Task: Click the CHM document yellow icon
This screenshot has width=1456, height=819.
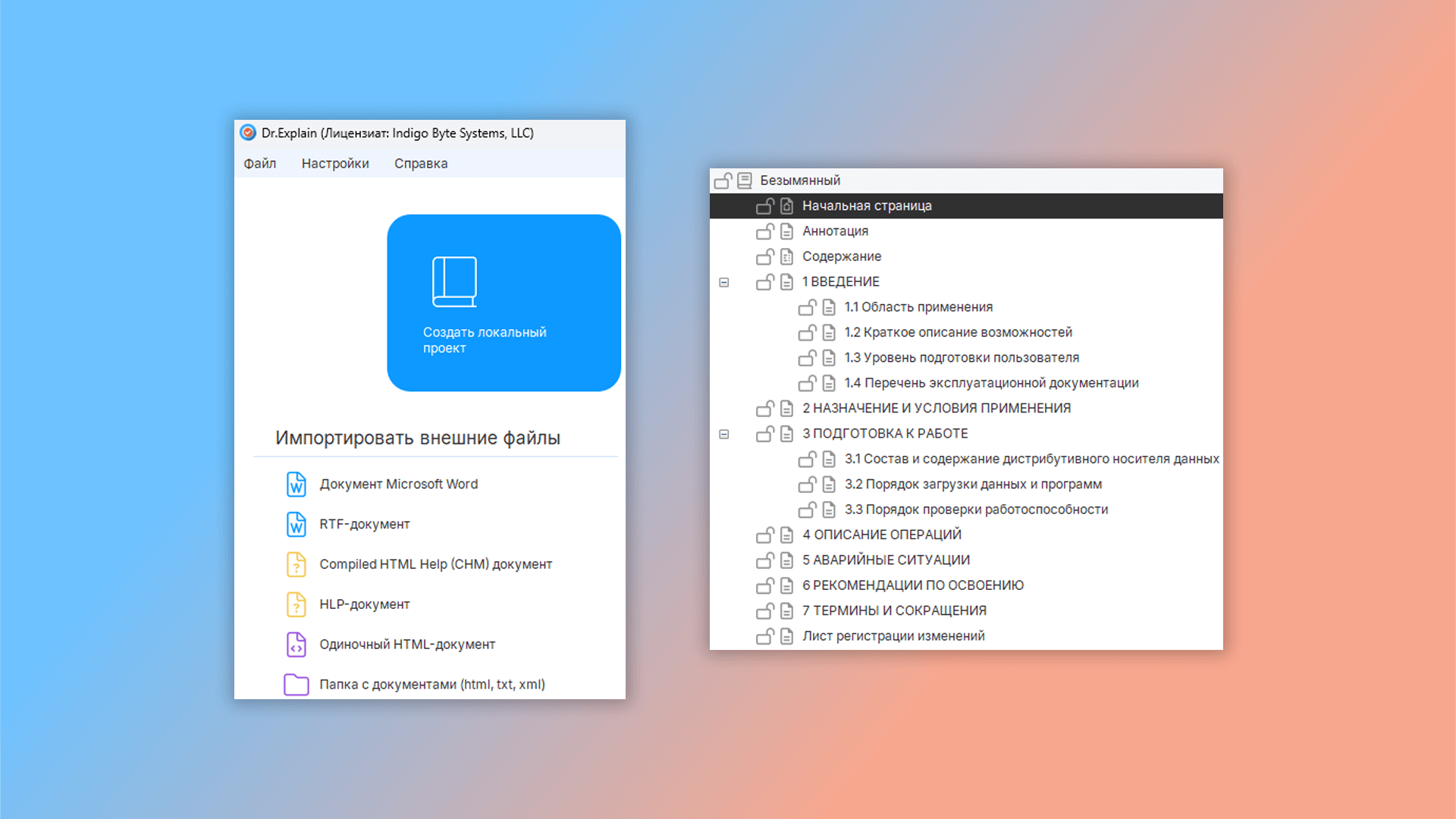Action: pyautogui.click(x=296, y=564)
